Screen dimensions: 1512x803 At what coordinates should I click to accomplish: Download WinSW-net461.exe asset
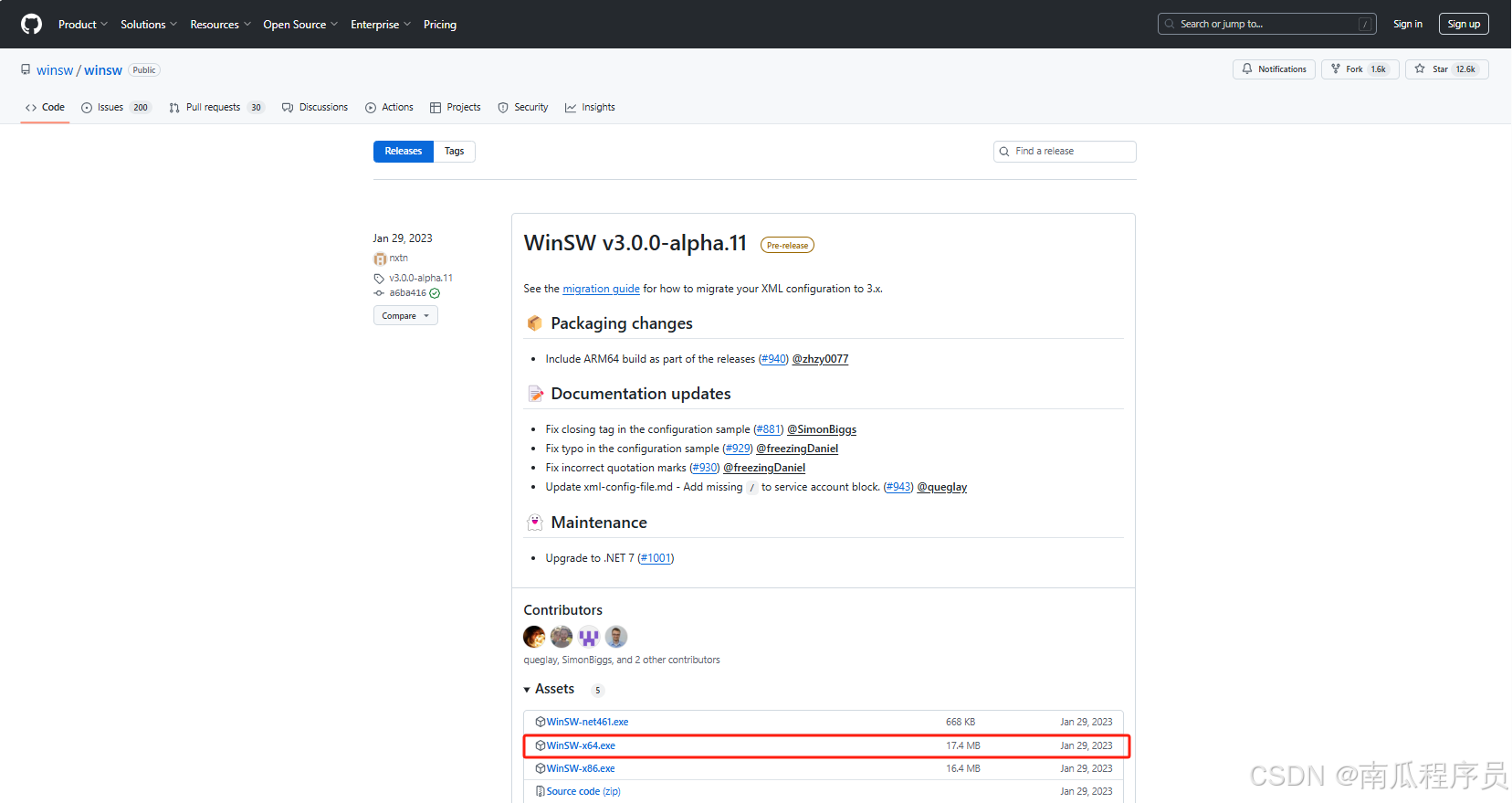click(x=587, y=722)
